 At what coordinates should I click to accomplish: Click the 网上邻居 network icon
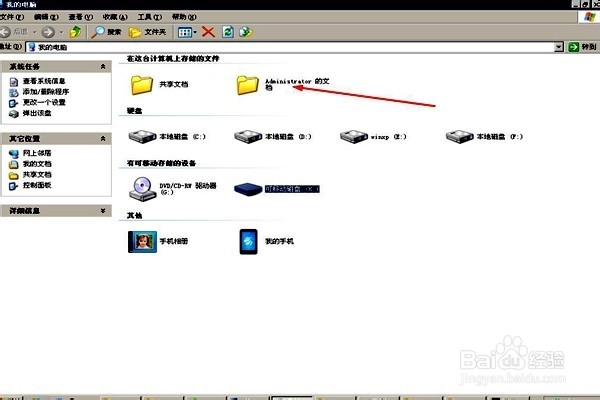pyautogui.click(x=14, y=153)
